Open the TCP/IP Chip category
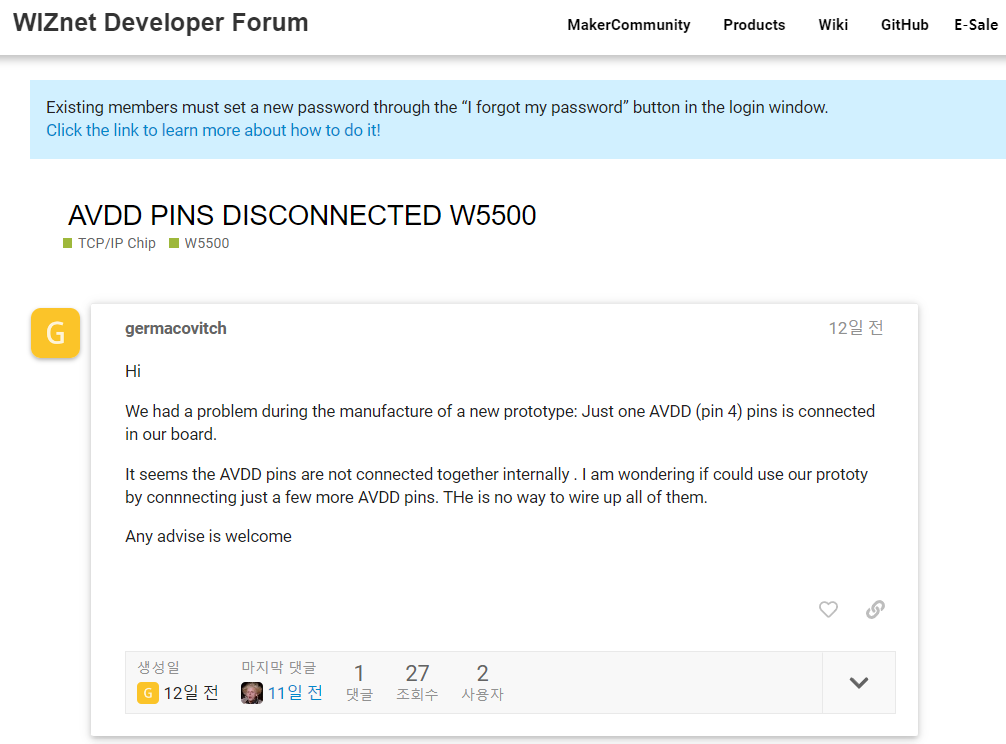 pos(110,243)
